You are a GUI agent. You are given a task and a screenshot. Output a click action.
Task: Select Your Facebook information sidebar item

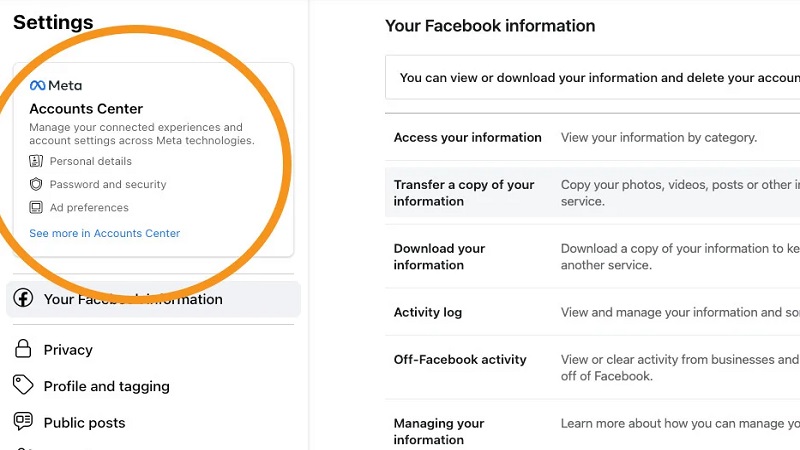[x=133, y=299]
